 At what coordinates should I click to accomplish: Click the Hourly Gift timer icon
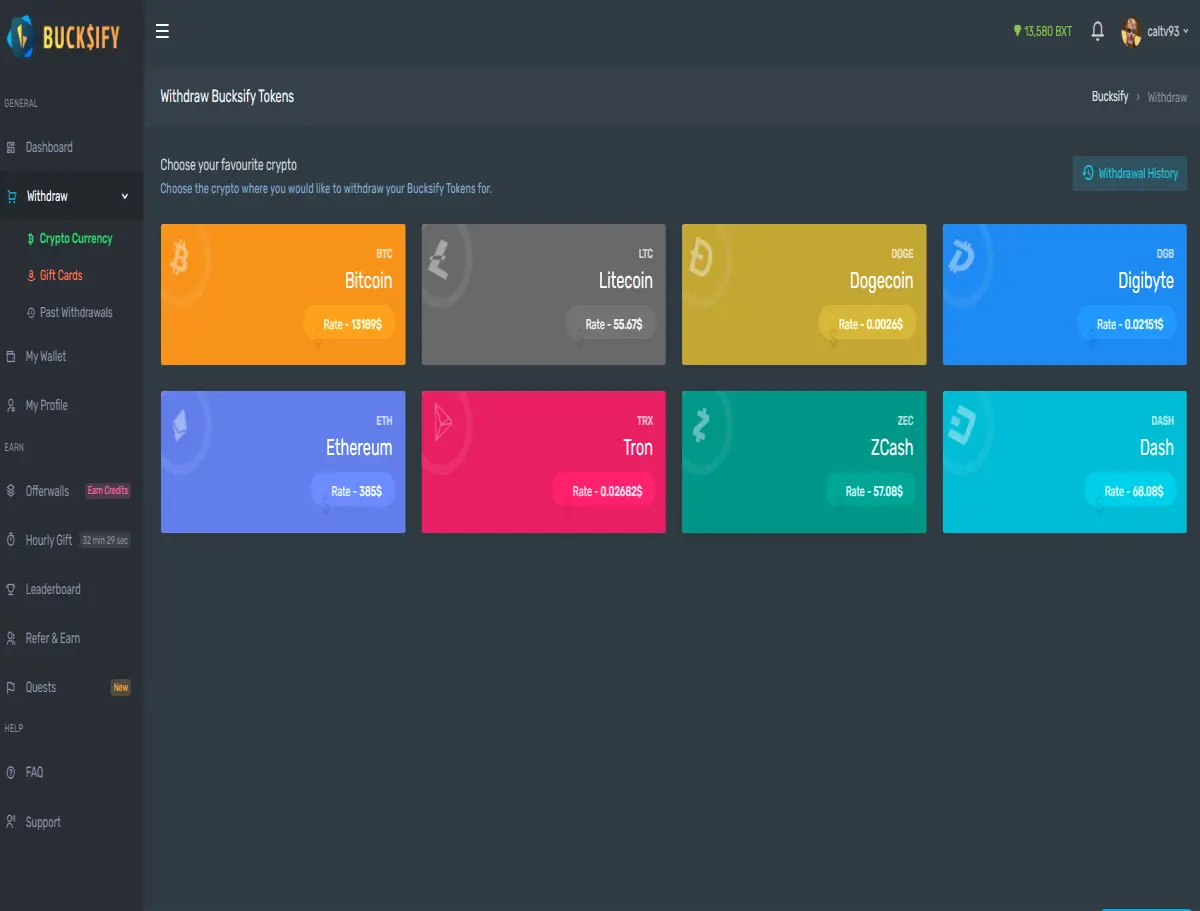tap(11, 540)
